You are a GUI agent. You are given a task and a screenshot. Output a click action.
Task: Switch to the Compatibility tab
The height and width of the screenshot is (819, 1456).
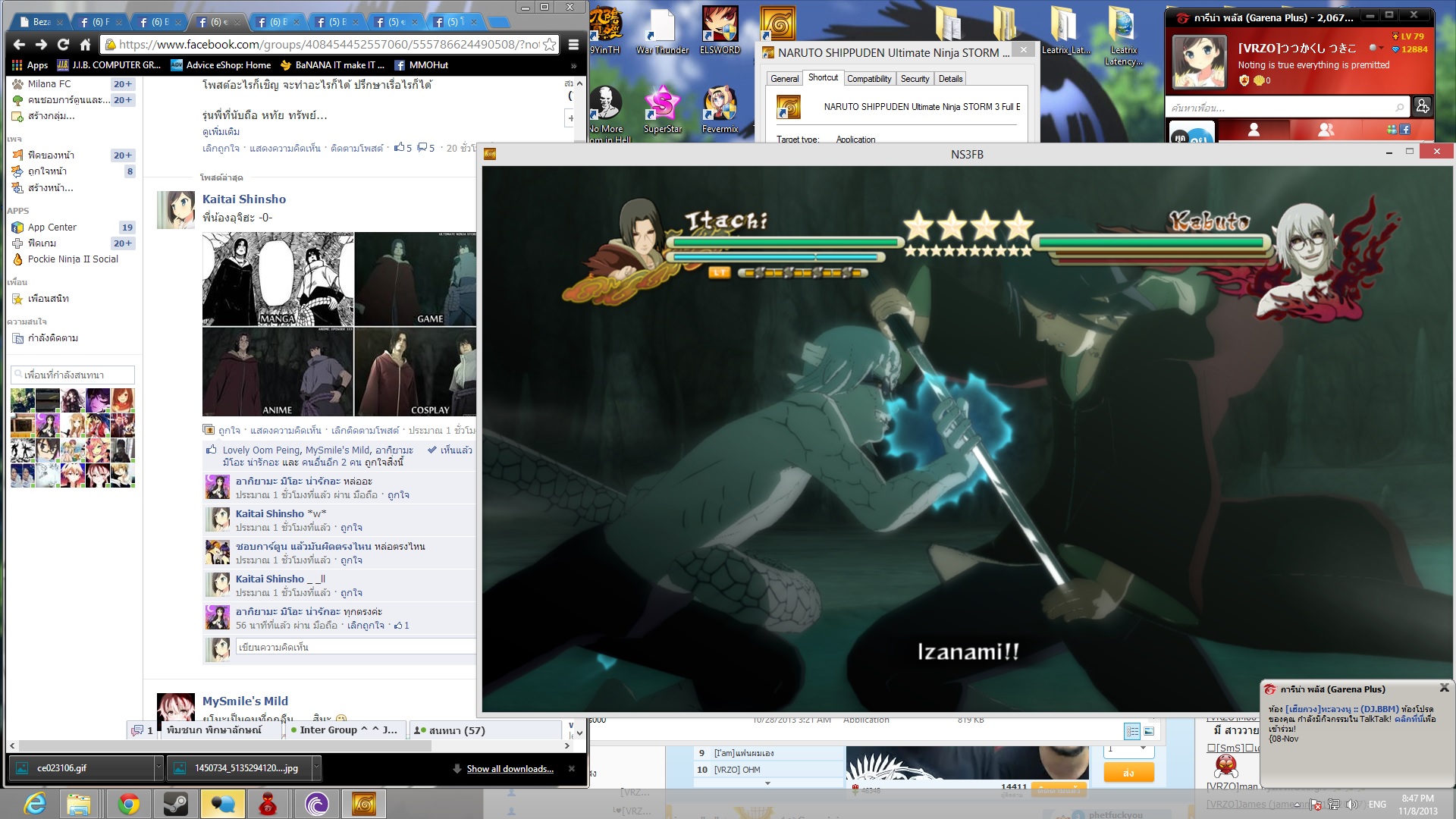869,79
